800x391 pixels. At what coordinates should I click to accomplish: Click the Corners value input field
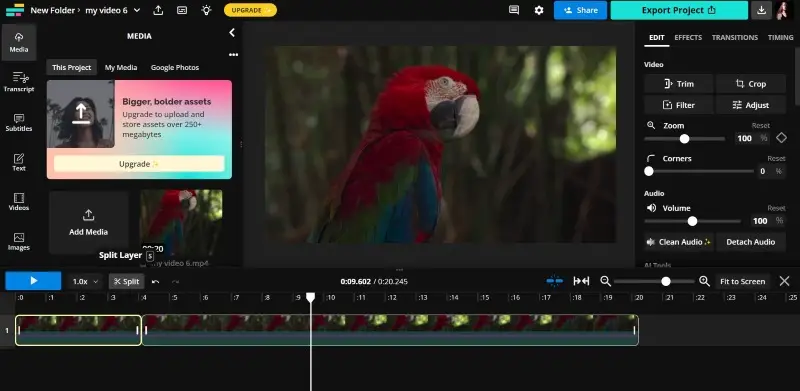pos(762,172)
